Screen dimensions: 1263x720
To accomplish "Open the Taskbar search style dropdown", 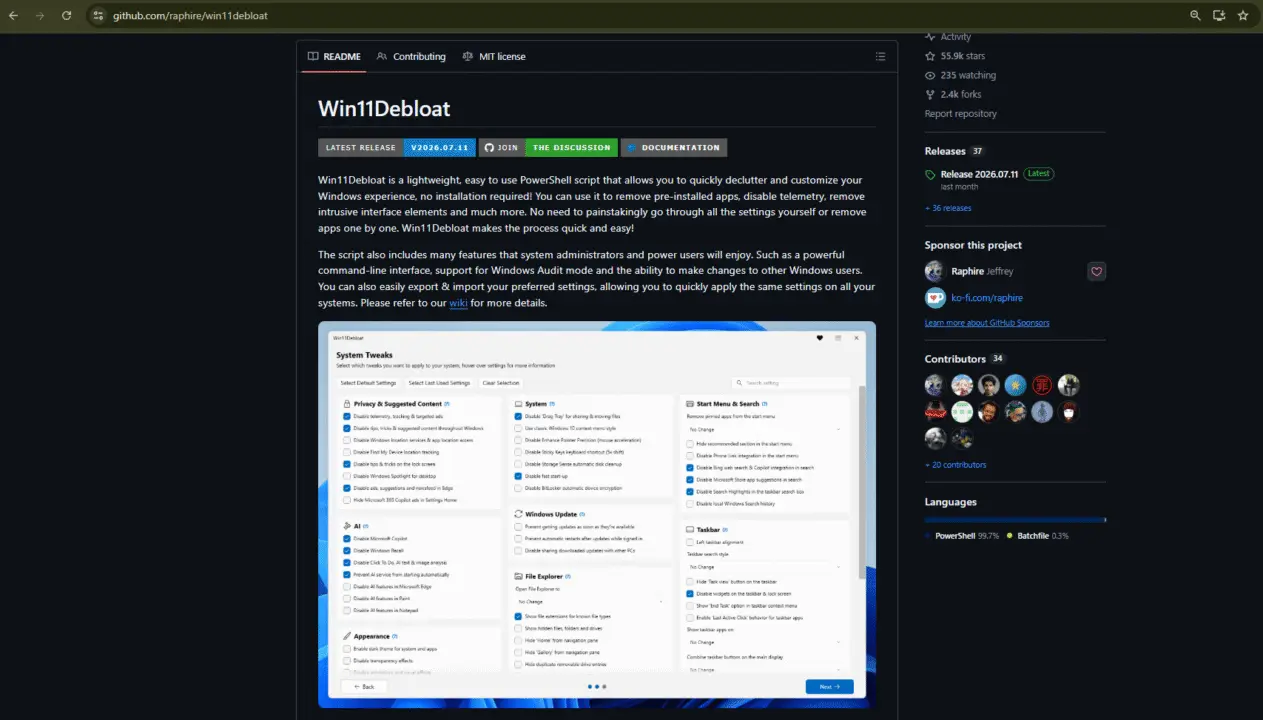I will (x=766, y=566).
